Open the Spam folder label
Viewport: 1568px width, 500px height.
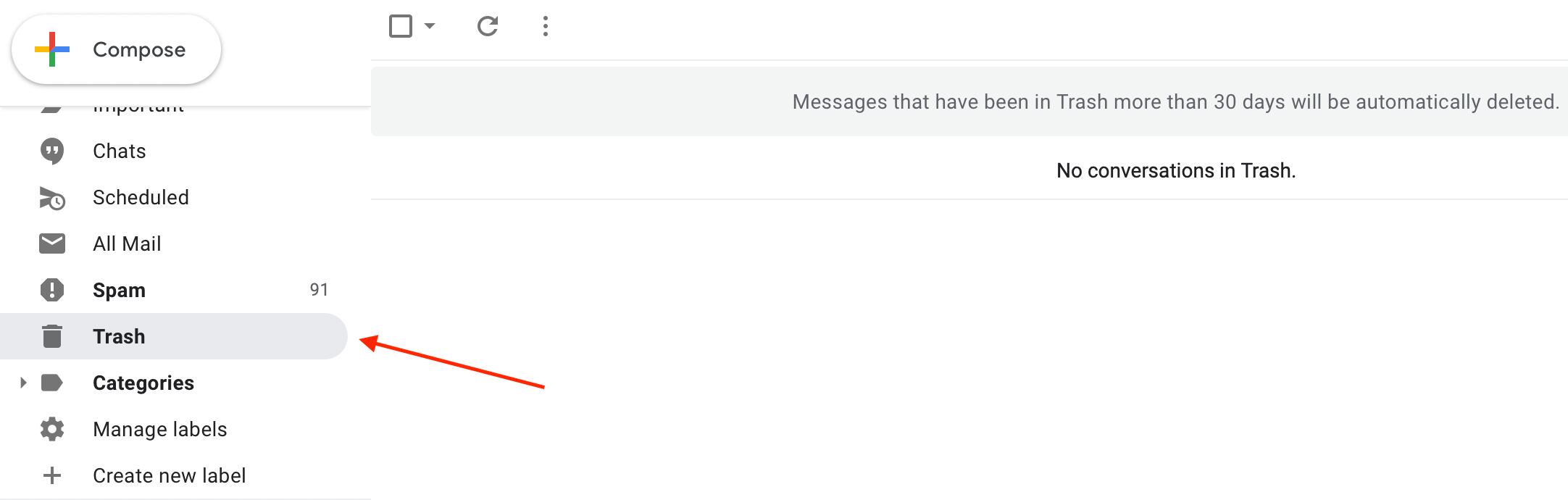click(119, 290)
